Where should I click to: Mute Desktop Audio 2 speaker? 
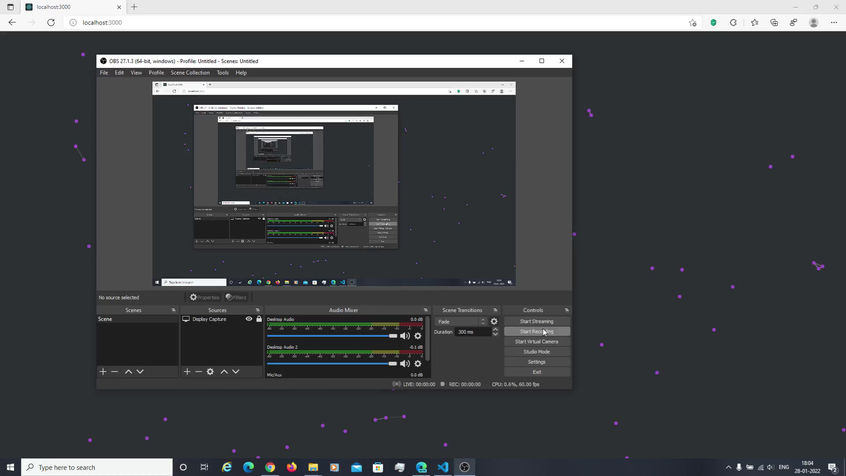405,364
